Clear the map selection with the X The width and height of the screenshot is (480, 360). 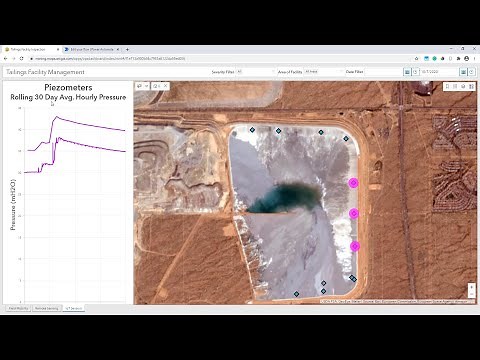pos(165,86)
